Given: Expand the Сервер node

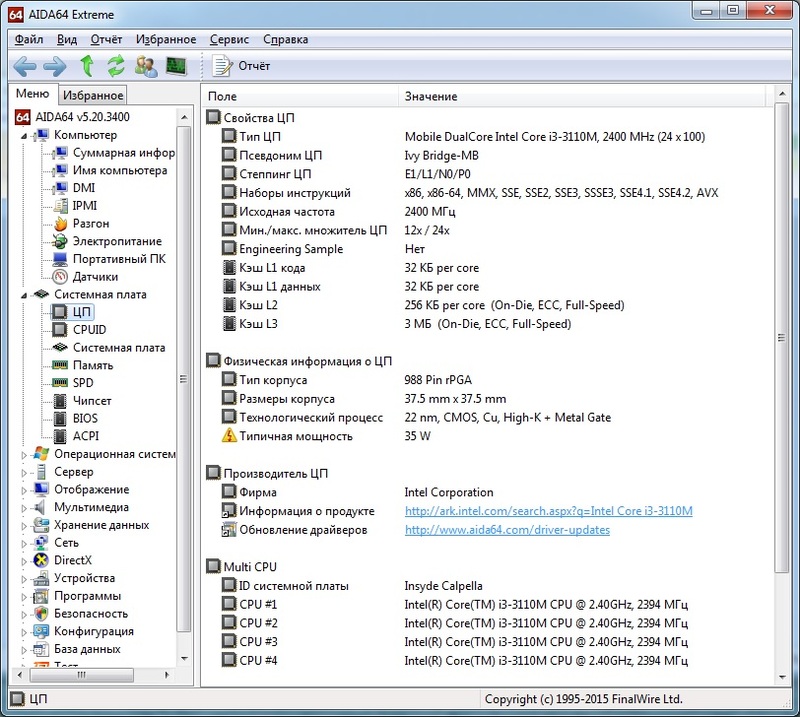Looking at the screenshot, I should point(24,473).
